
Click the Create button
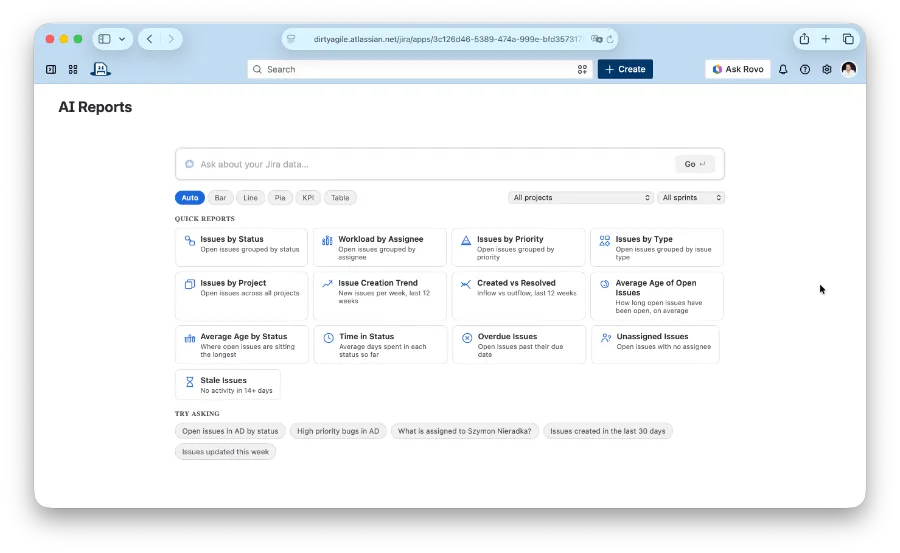pos(625,69)
